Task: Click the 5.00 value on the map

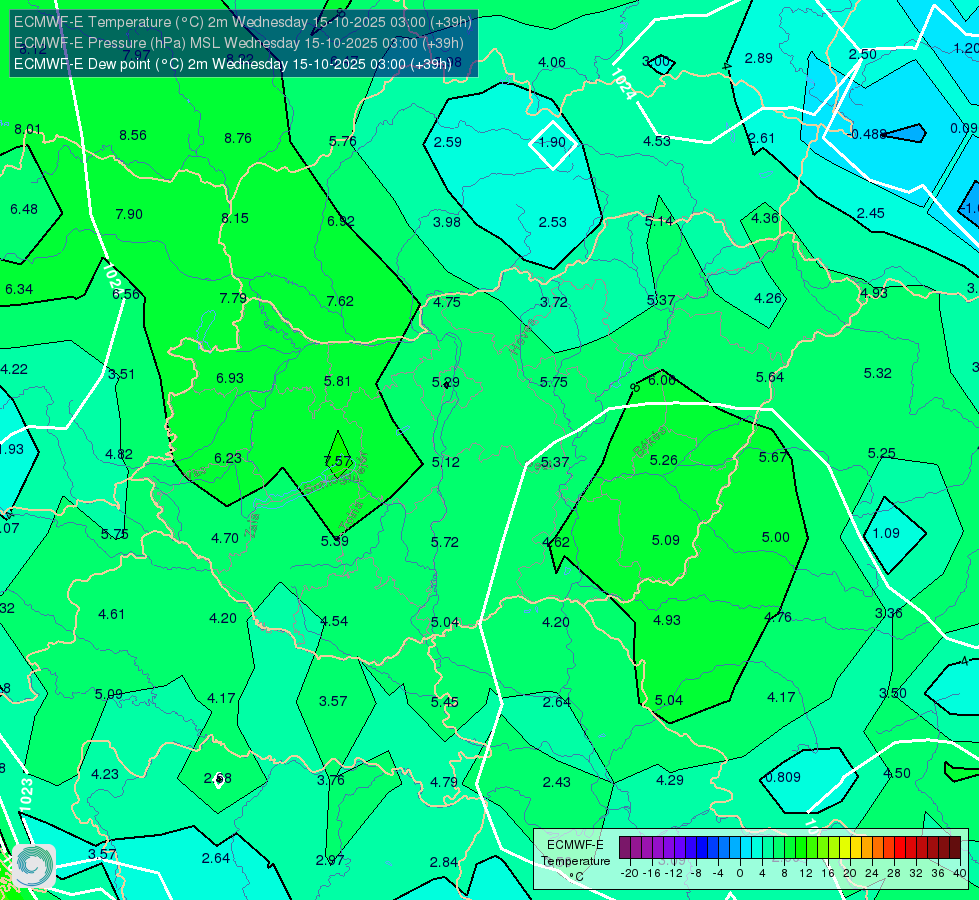Action: [x=775, y=537]
